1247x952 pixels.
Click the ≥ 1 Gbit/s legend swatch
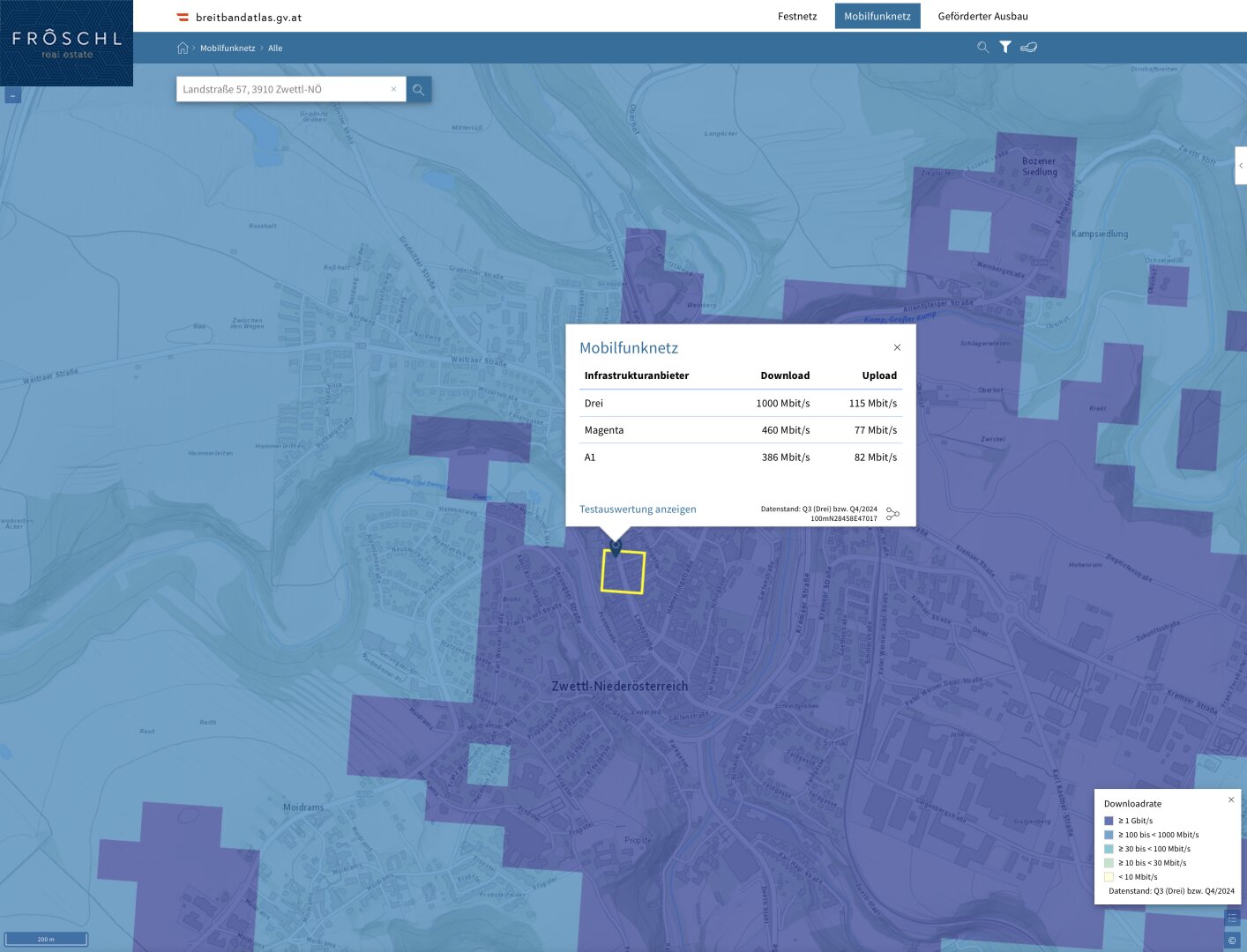[x=1109, y=821]
